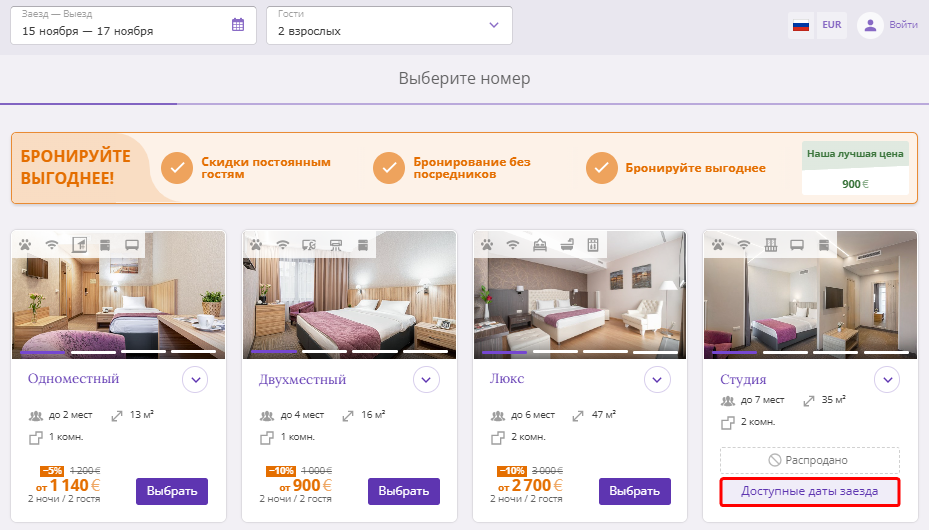Click Wi-Fi icon on Двухместный room photo
This screenshot has width=929, height=530.
(x=283, y=245)
